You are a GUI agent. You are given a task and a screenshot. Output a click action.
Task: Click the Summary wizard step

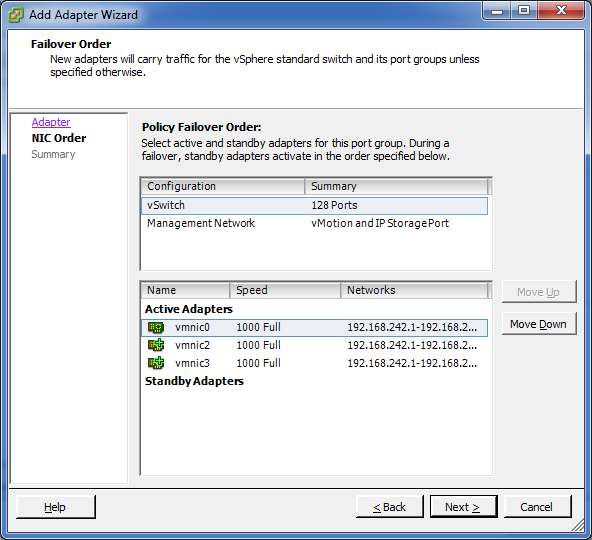53,154
